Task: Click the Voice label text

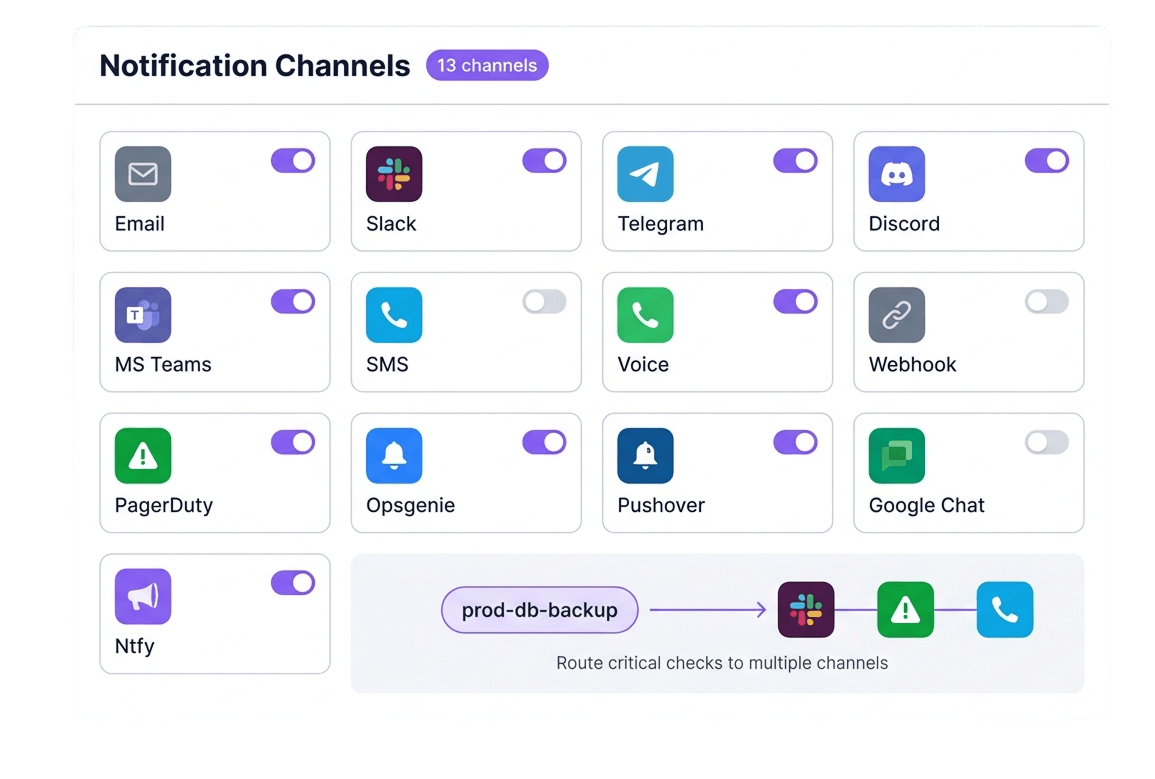Action: [x=643, y=364]
